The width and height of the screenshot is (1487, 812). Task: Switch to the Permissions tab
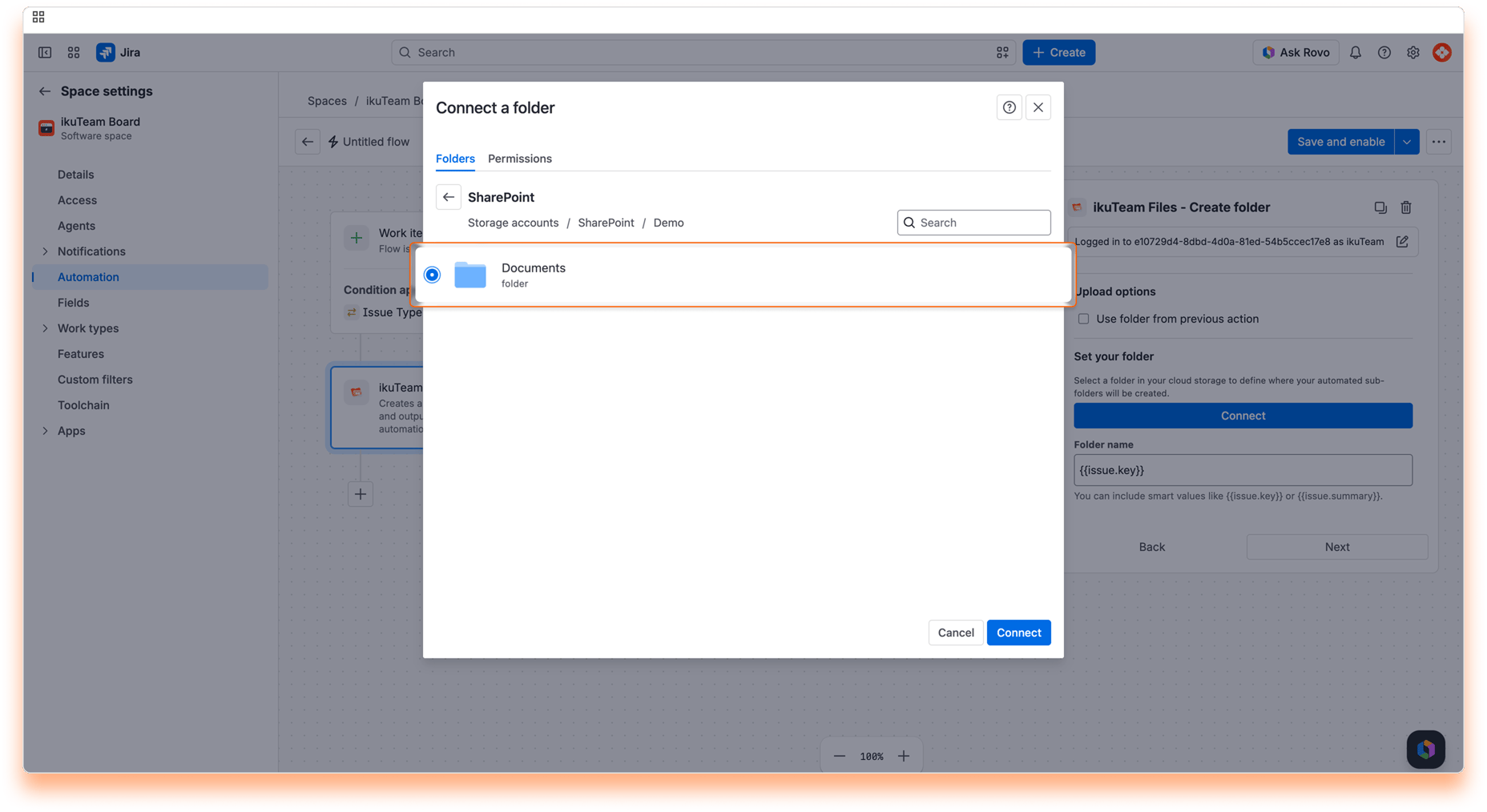click(x=520, y=159)
